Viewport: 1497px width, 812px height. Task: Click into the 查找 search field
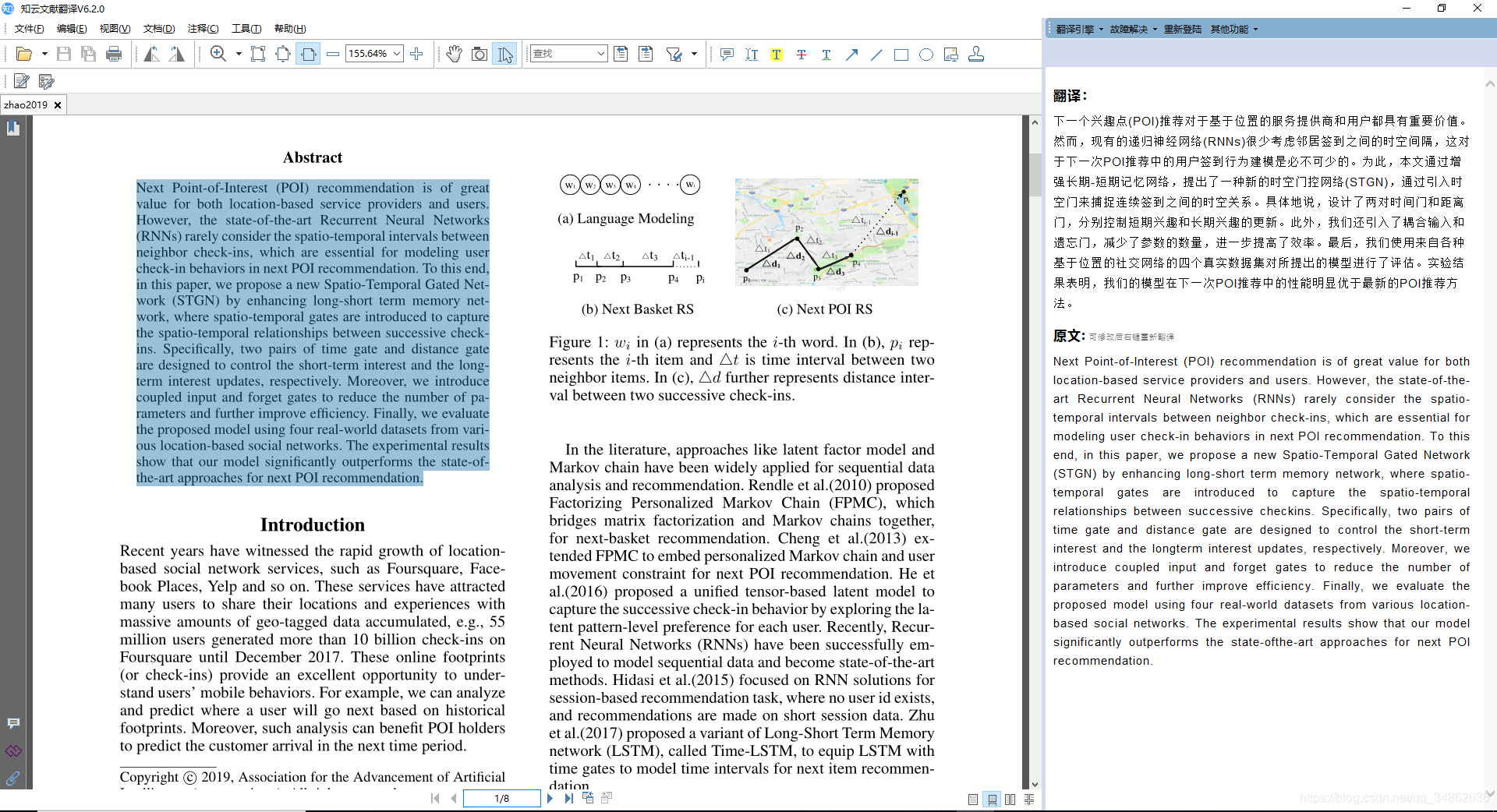pos(563,54)
